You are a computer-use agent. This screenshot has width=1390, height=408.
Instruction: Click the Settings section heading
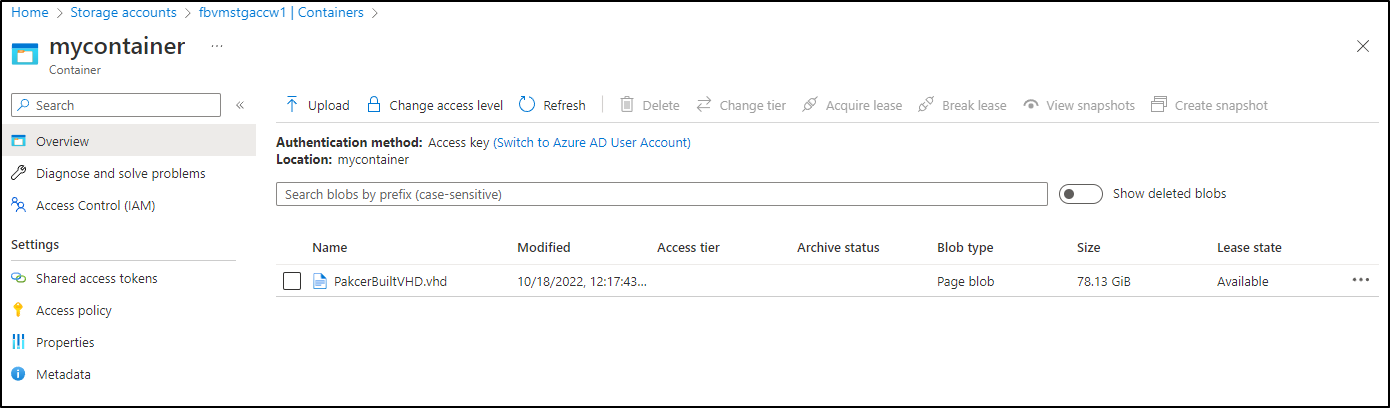pyautogui.click(x=35, y=244)
